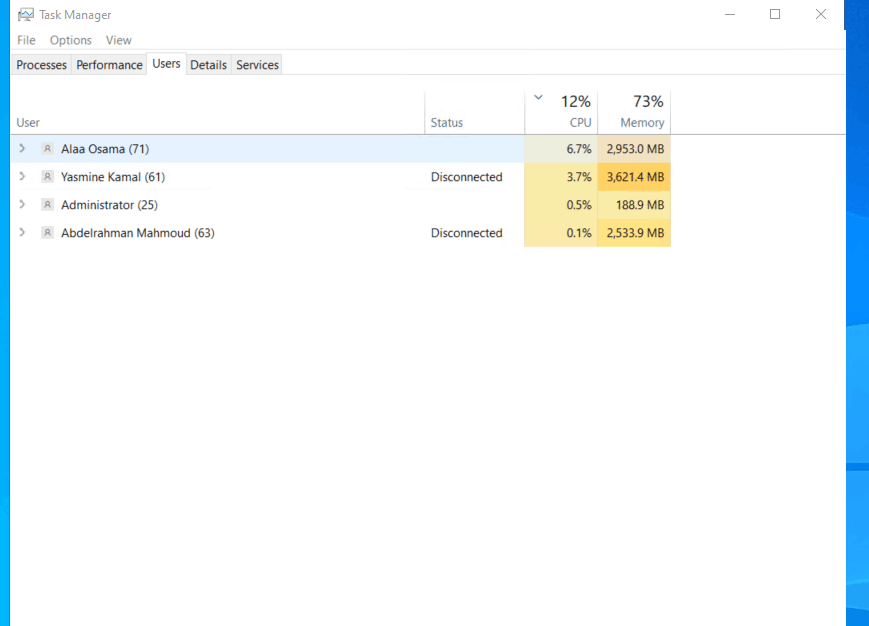Open the Services tab
Image resolution: width=869 pixels, height=626 pixels.
(x=257, y=65)
